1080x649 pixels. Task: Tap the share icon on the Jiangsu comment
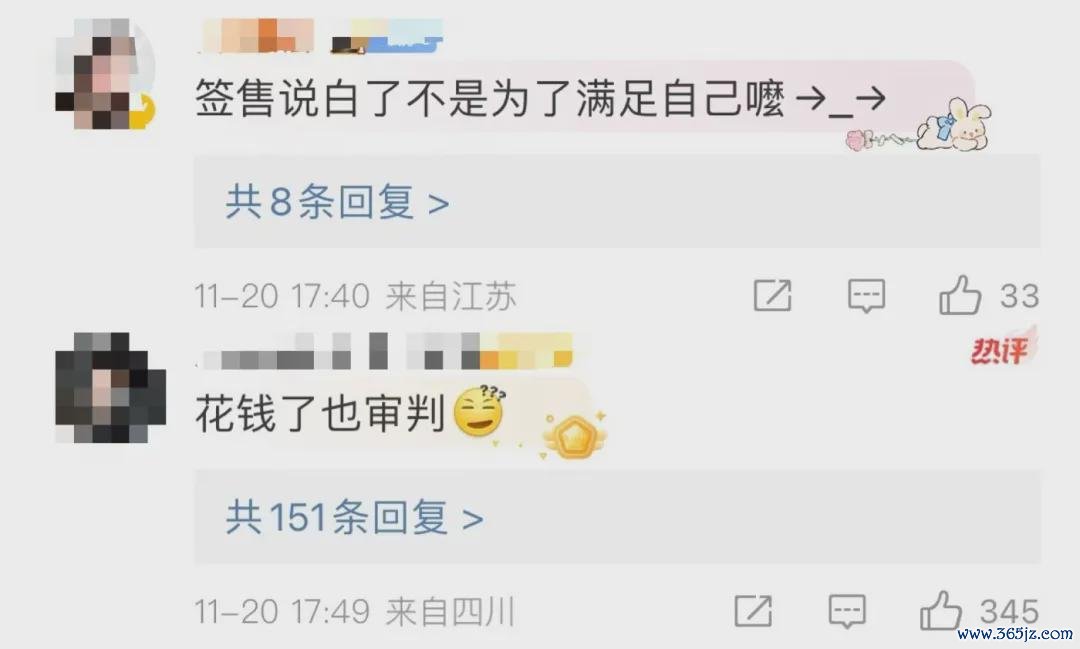coord(773,296)
